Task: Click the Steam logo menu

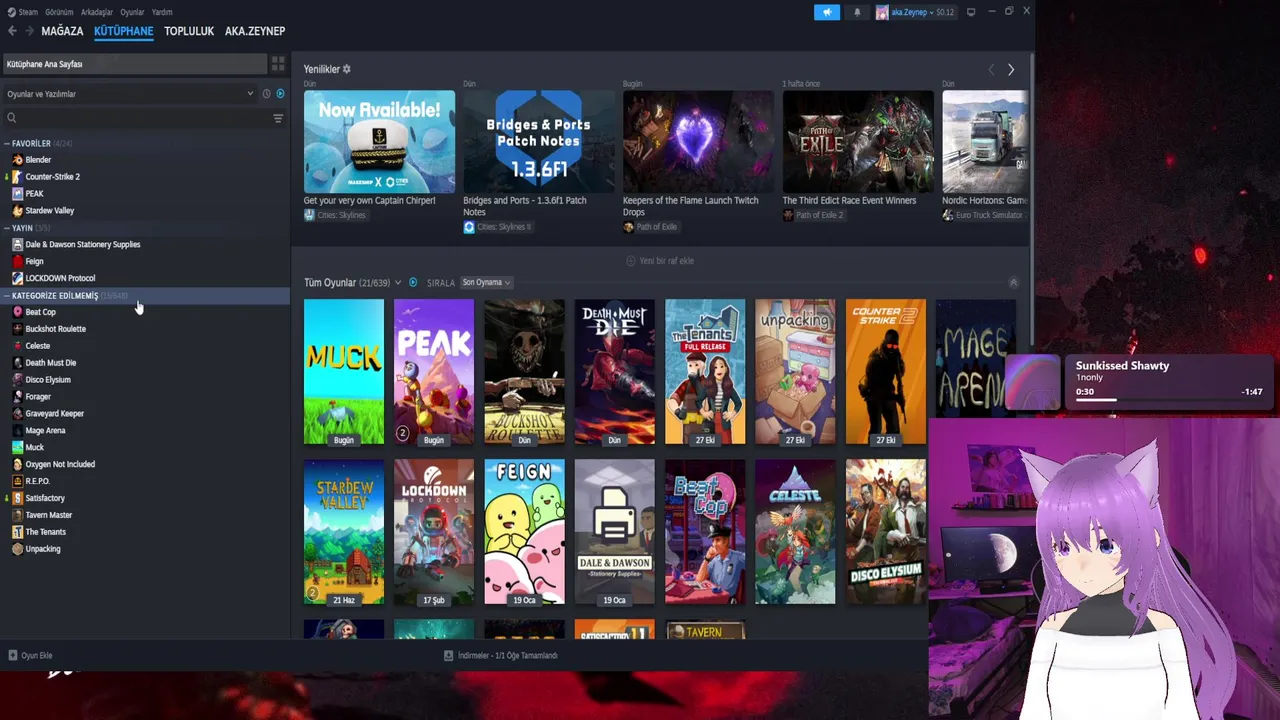Action: (12, 12)
